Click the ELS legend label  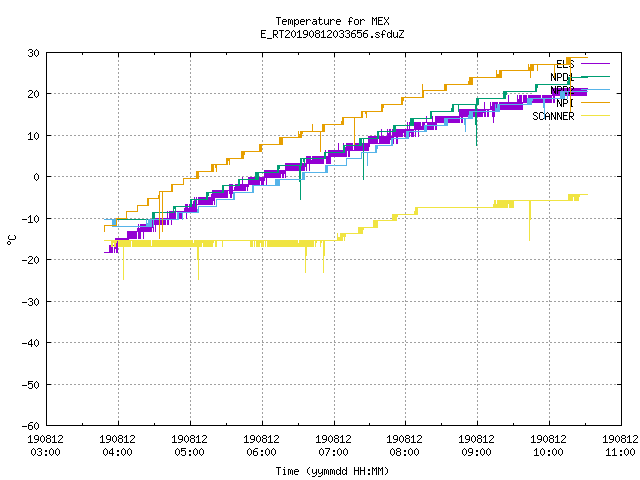pyautogui.click(x=565, y=64)
